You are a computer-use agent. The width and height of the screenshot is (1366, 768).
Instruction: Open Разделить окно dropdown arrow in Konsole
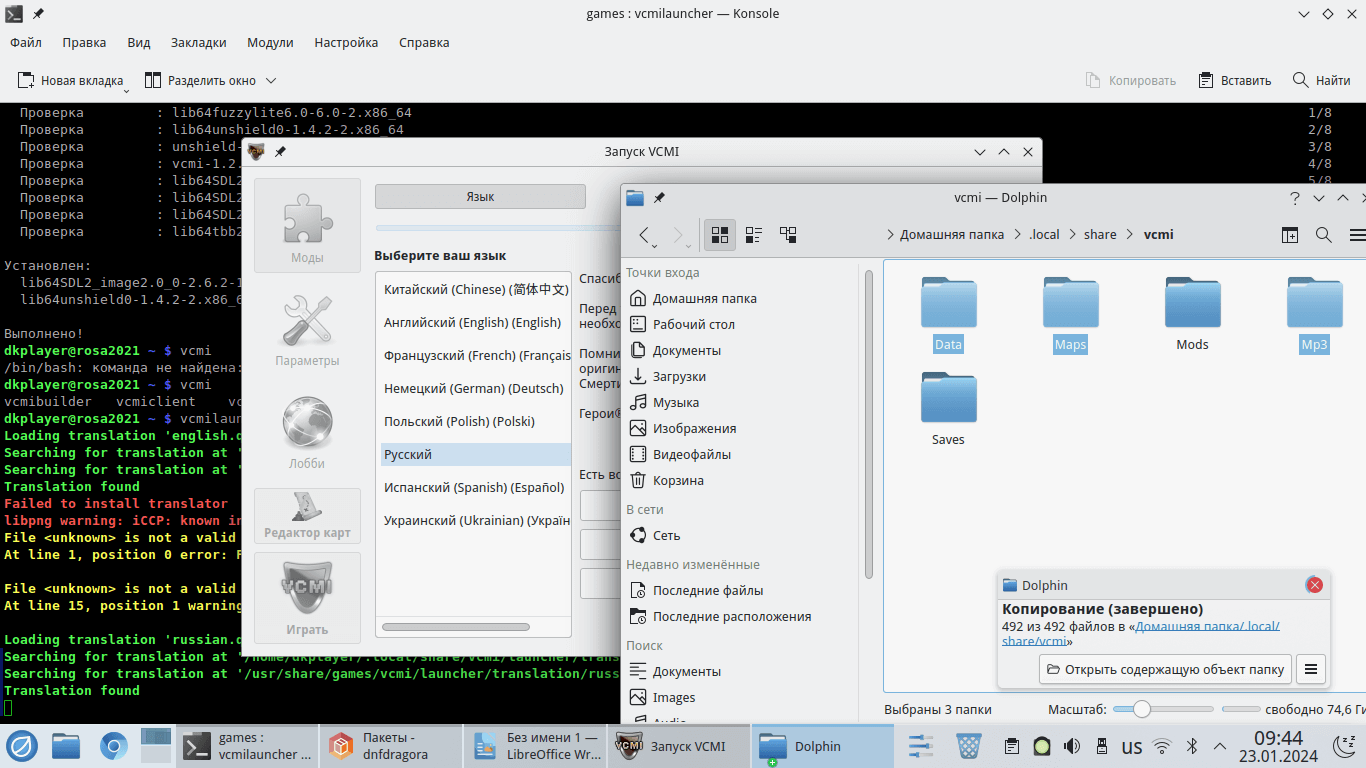pyautogui.click(x=271, y=80)
